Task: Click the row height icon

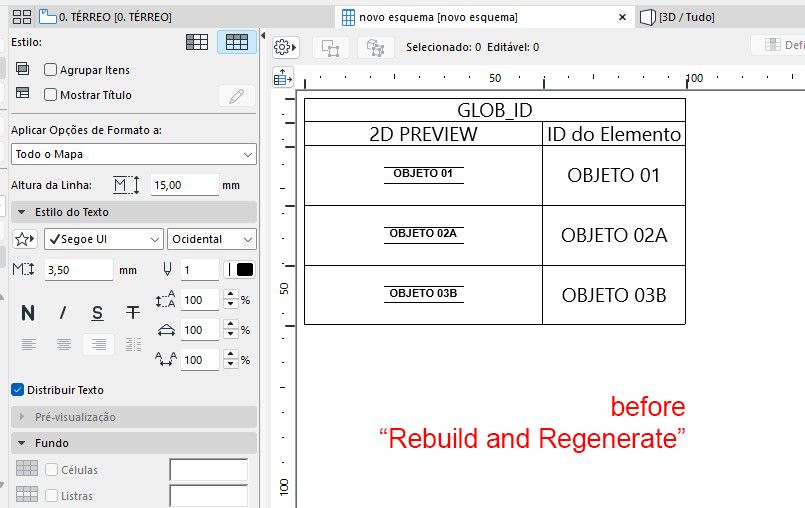Action: tap(126, 185)
